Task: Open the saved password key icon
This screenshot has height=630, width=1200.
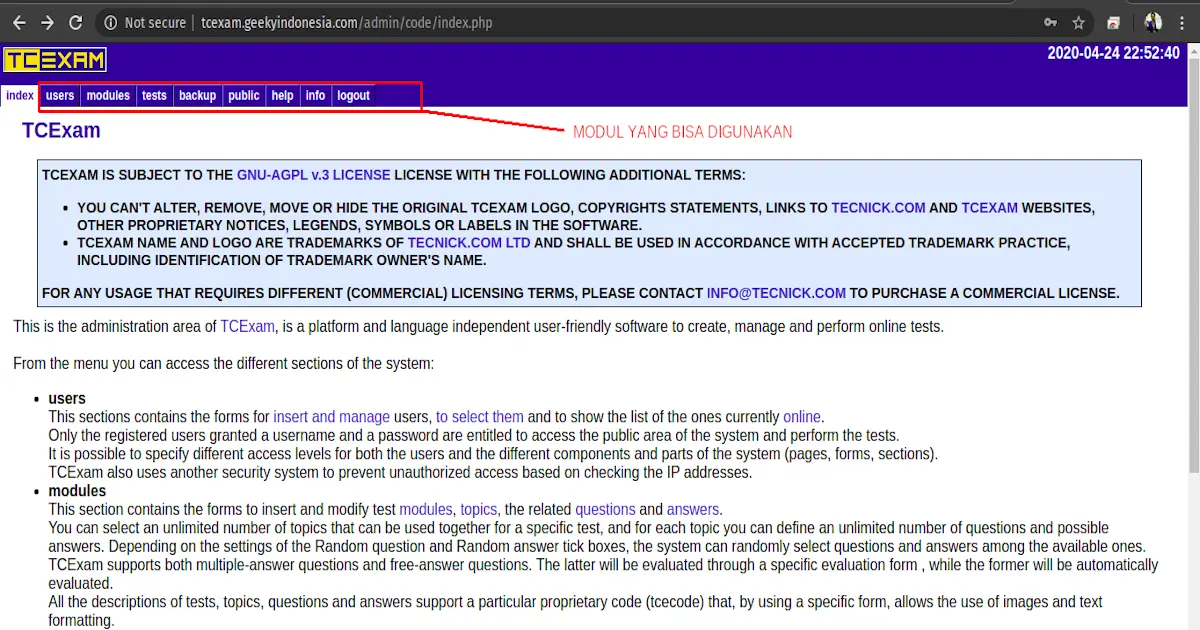Action: pyautogui.click(x=1051, y=22)
